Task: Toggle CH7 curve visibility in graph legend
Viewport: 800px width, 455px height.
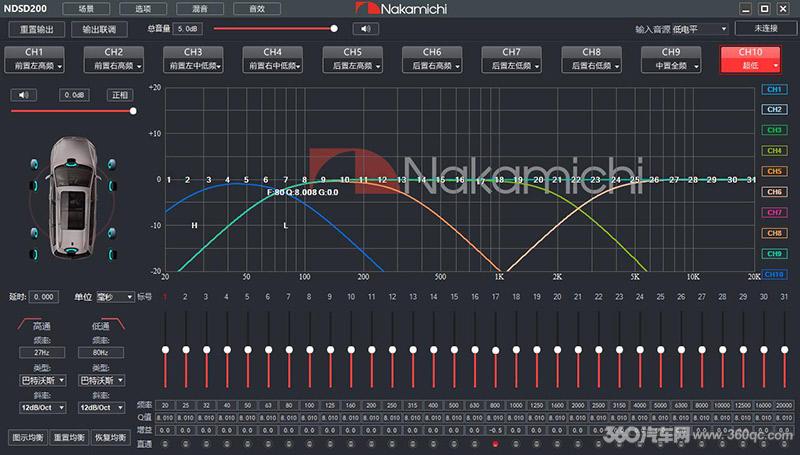Action: (x=774, y=212)
